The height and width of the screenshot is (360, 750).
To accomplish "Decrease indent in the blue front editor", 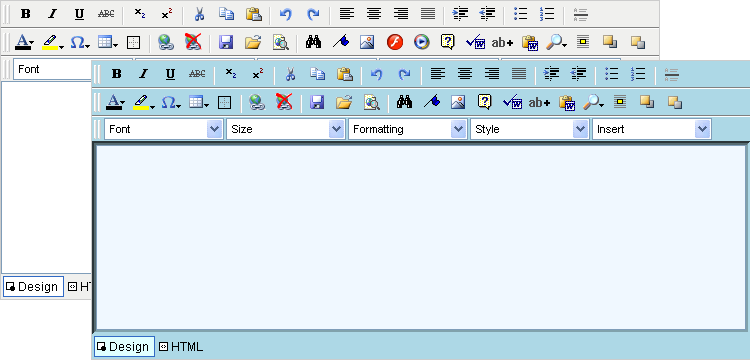I will click(x=579, y=74).
